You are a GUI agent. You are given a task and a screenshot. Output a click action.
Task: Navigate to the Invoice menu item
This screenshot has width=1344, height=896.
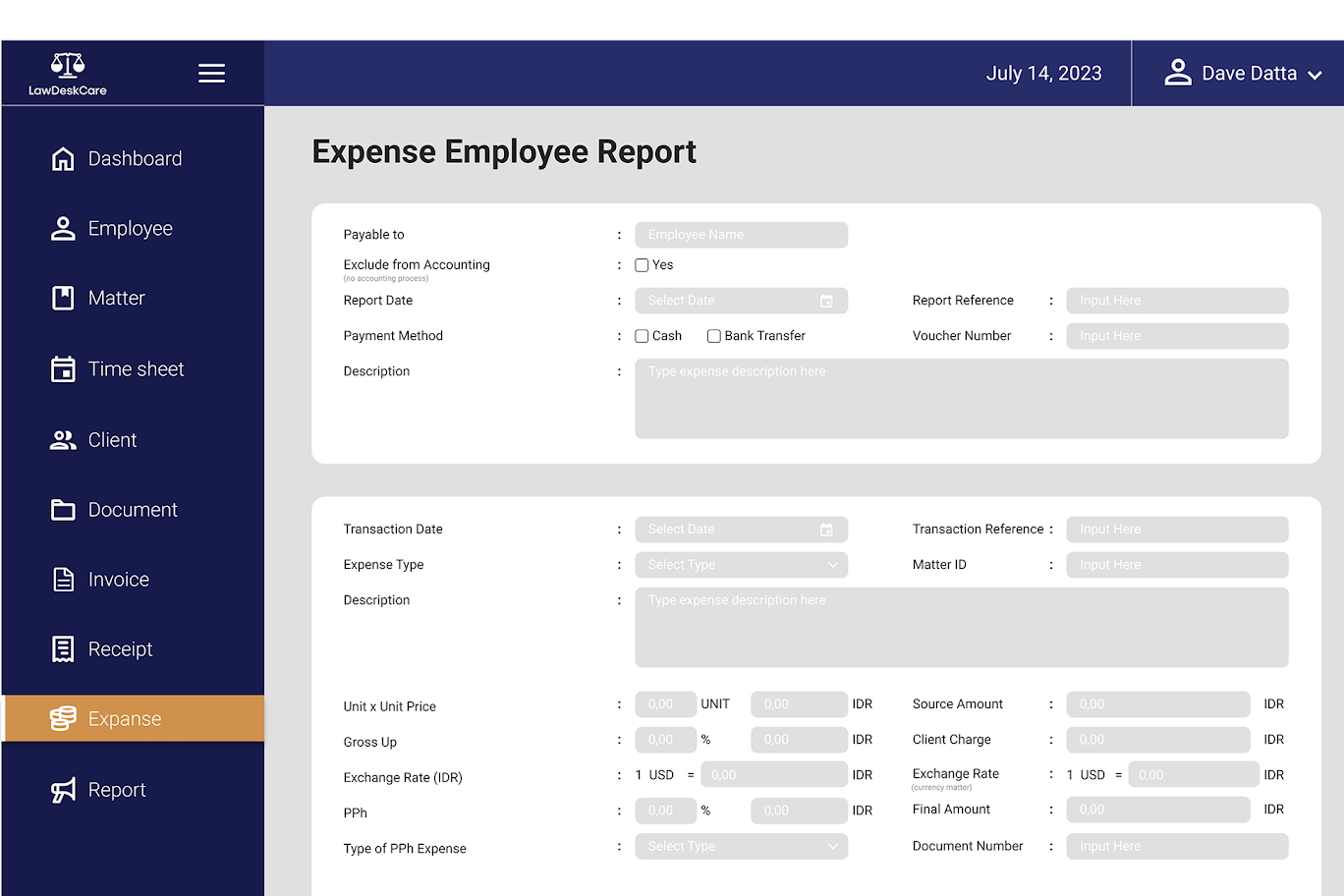tap(118, 580)
